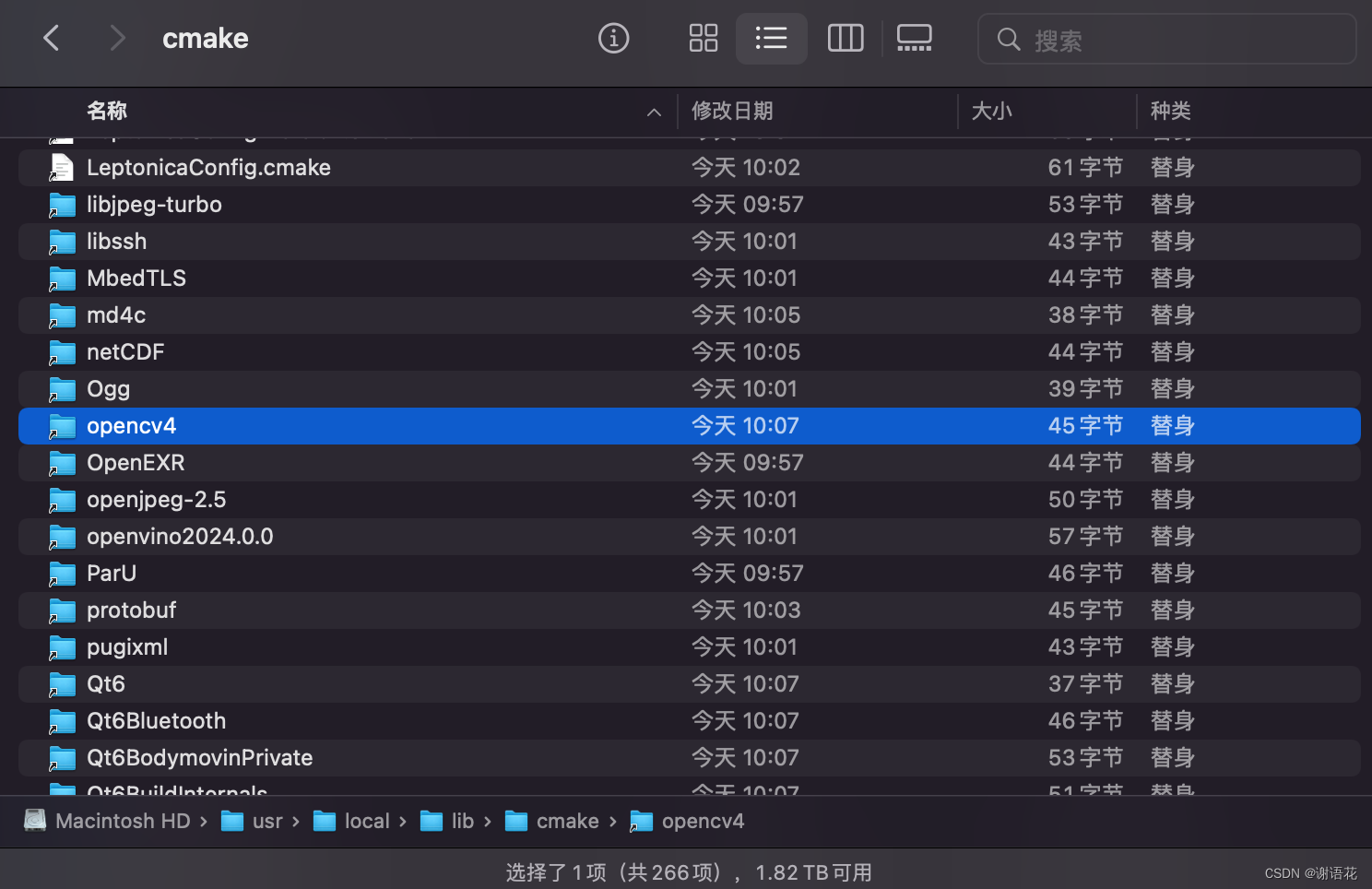Click the libjpeg-turbo name text

(x=154, y=205)
